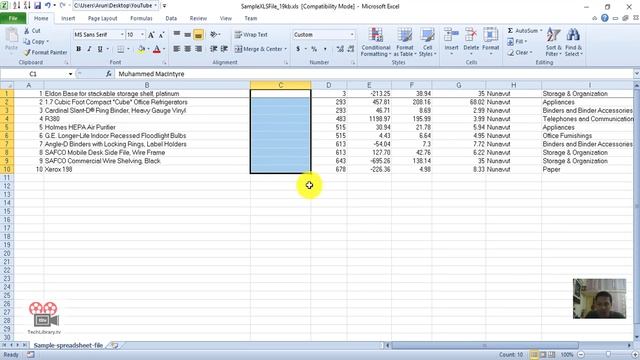
Task: Open Format as Table gallery
Action: (x=404, y=42)
